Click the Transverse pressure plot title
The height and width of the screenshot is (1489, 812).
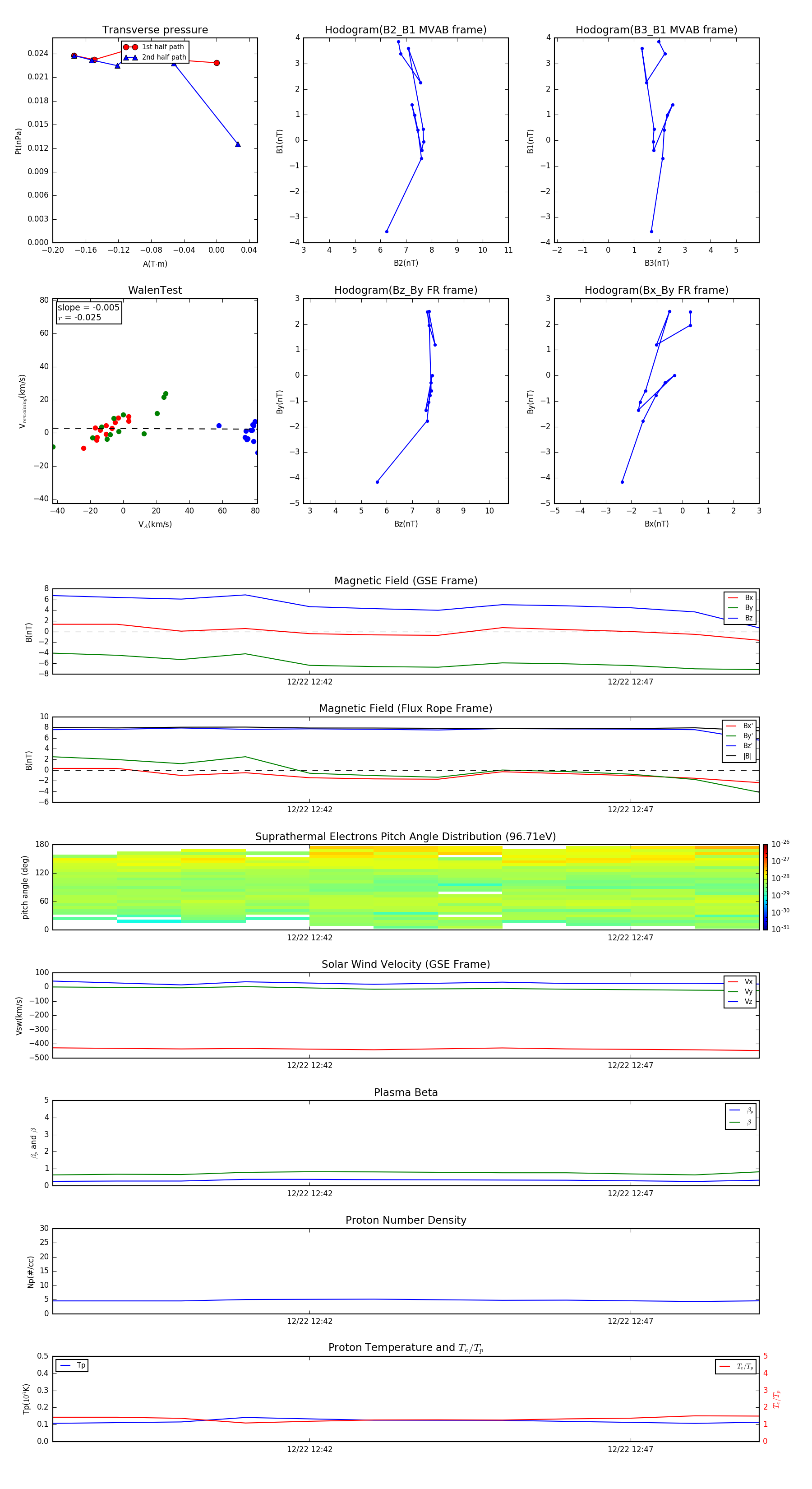155,30
